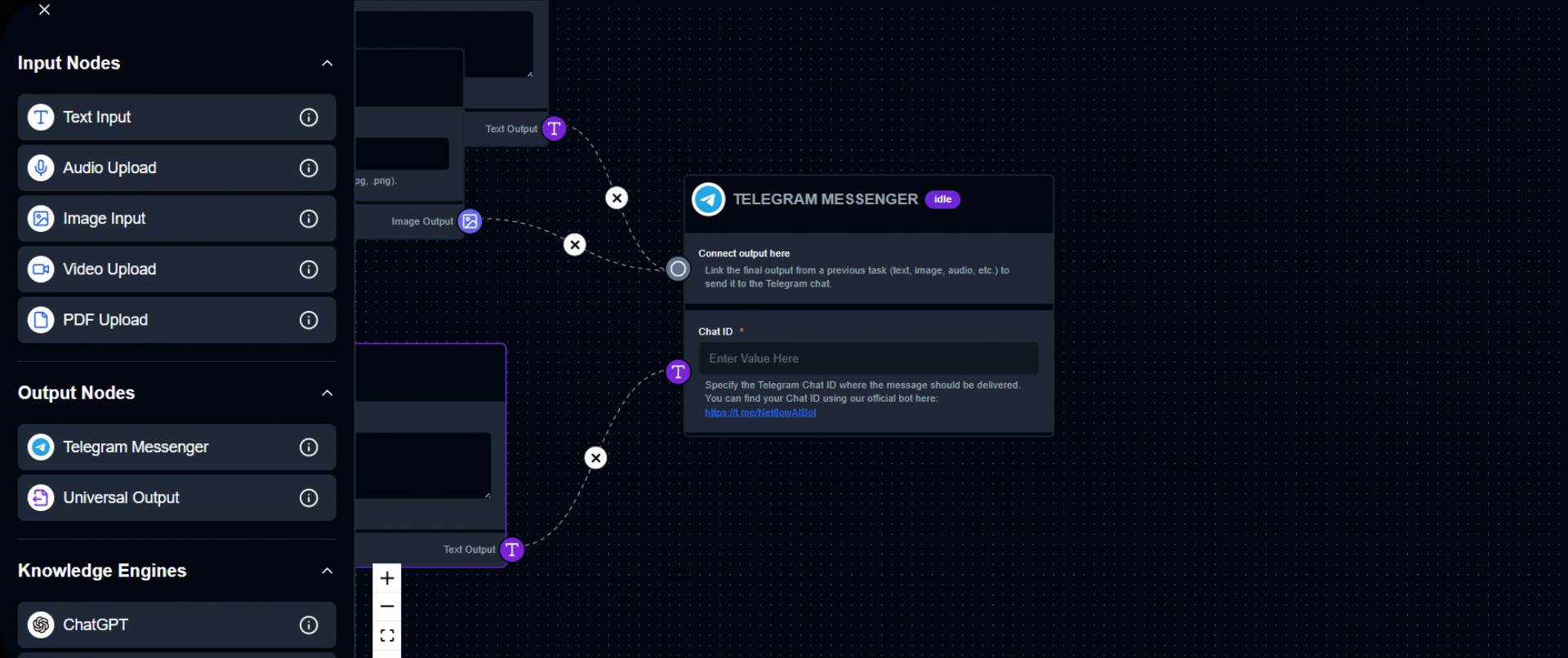This screenshot has width=1568, height=658.
Task: Open the NetflowAIBot Telegram link
Action: pos(760,413)
